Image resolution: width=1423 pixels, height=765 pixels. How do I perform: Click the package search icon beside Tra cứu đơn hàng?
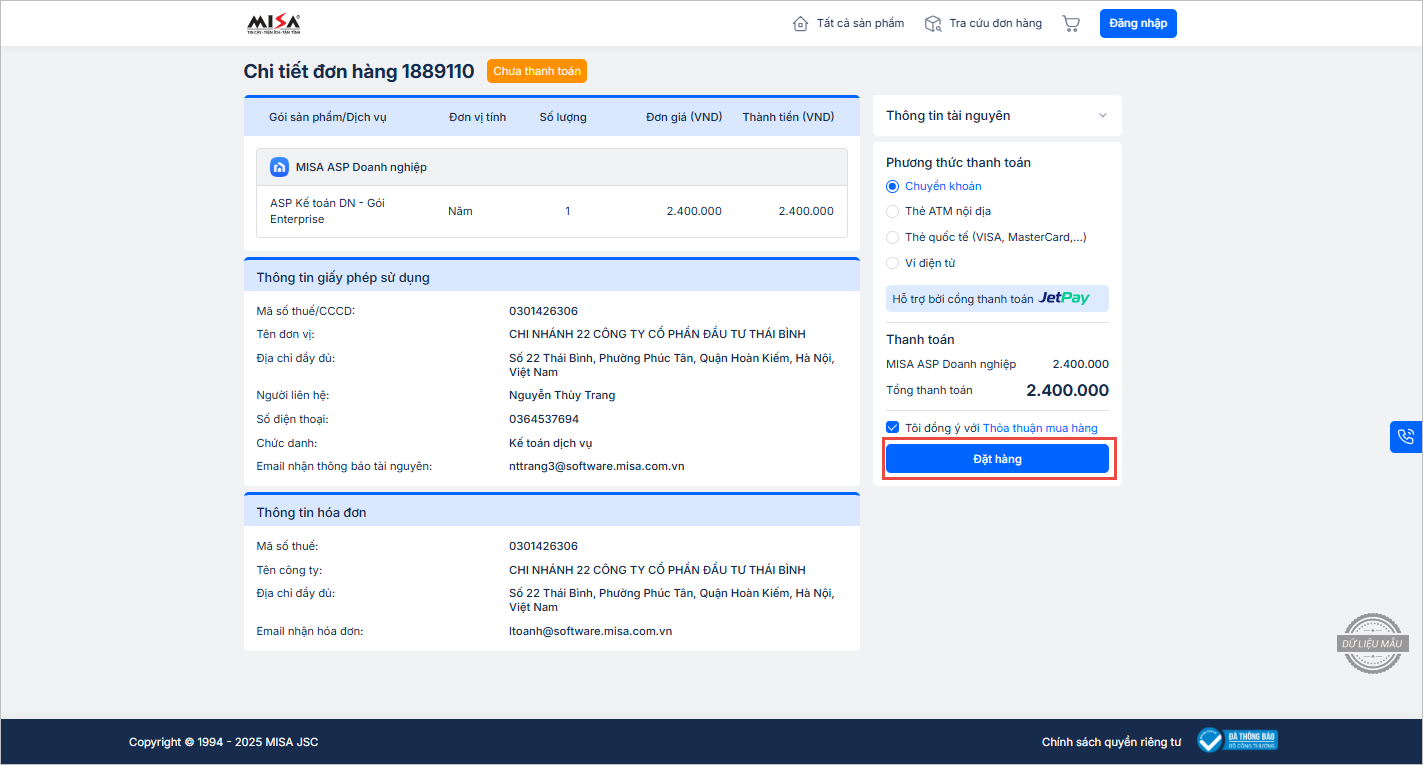point(933,24)
